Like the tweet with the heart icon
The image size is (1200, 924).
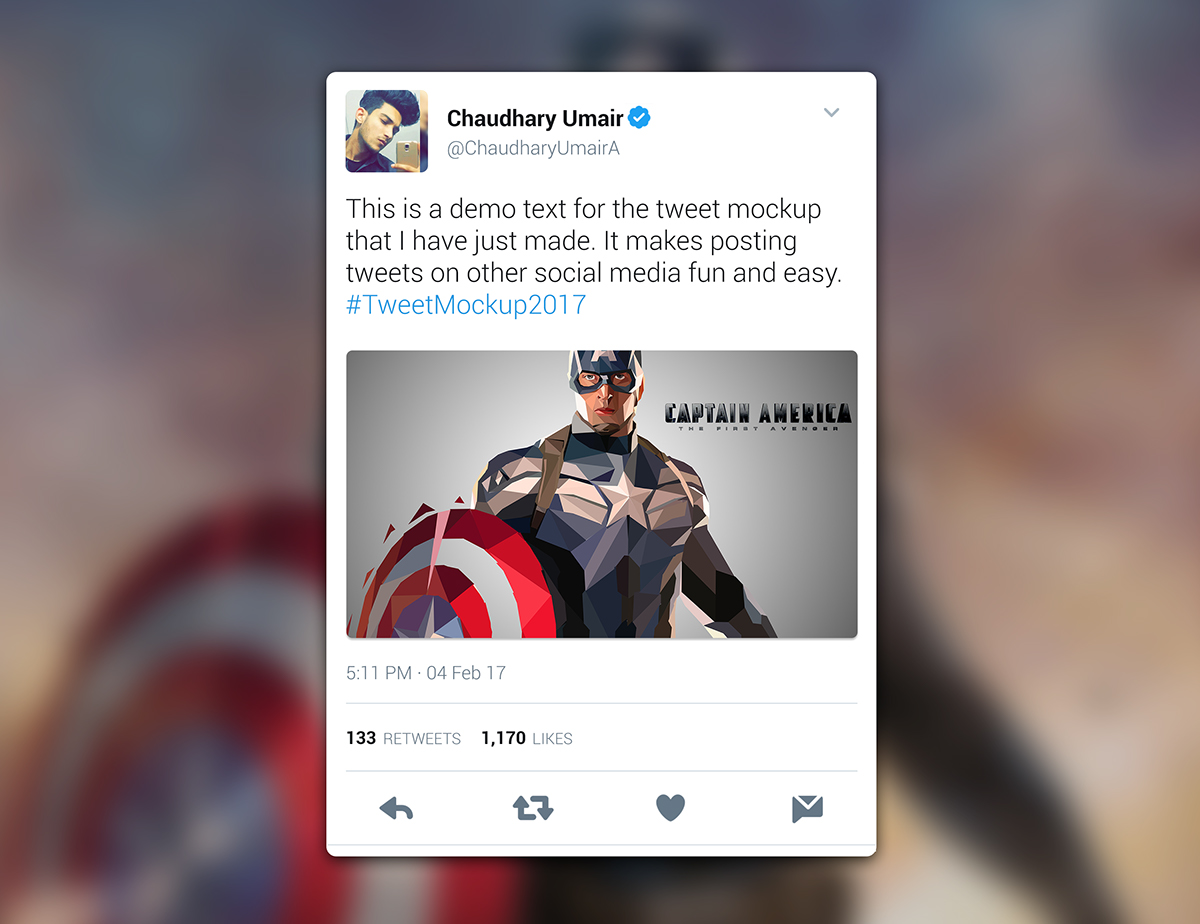[x=670, y=808]
